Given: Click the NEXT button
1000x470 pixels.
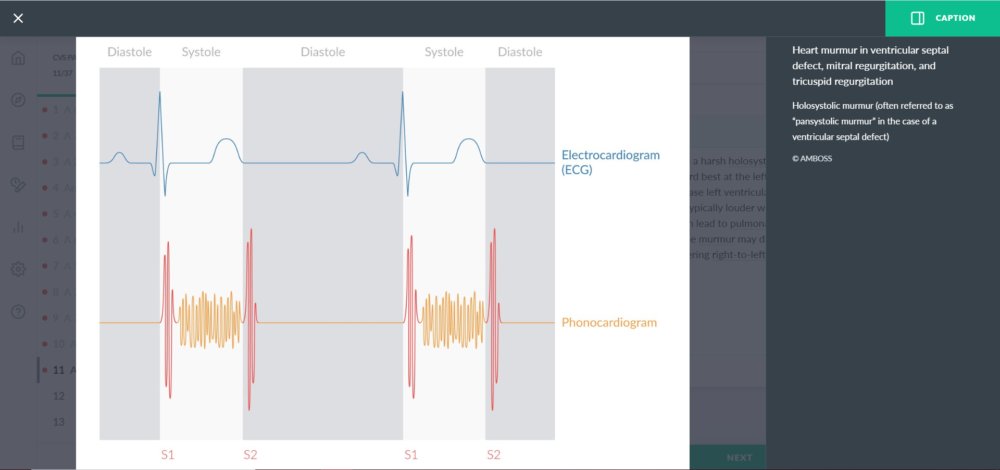Looking at the screenshot, I should click(x=739, y=457).
